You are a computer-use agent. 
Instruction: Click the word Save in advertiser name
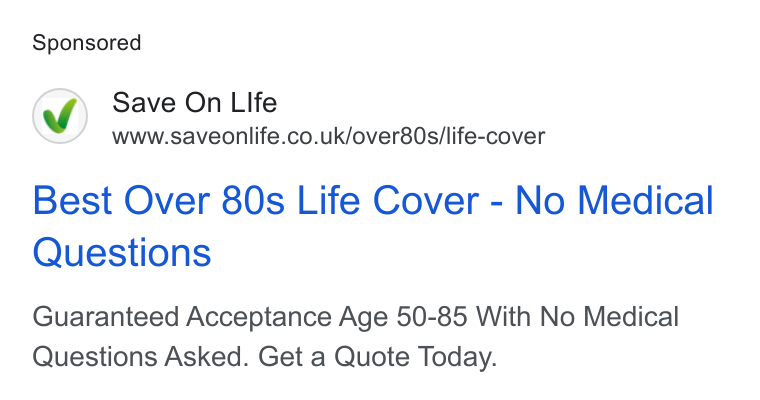[144, 103]
